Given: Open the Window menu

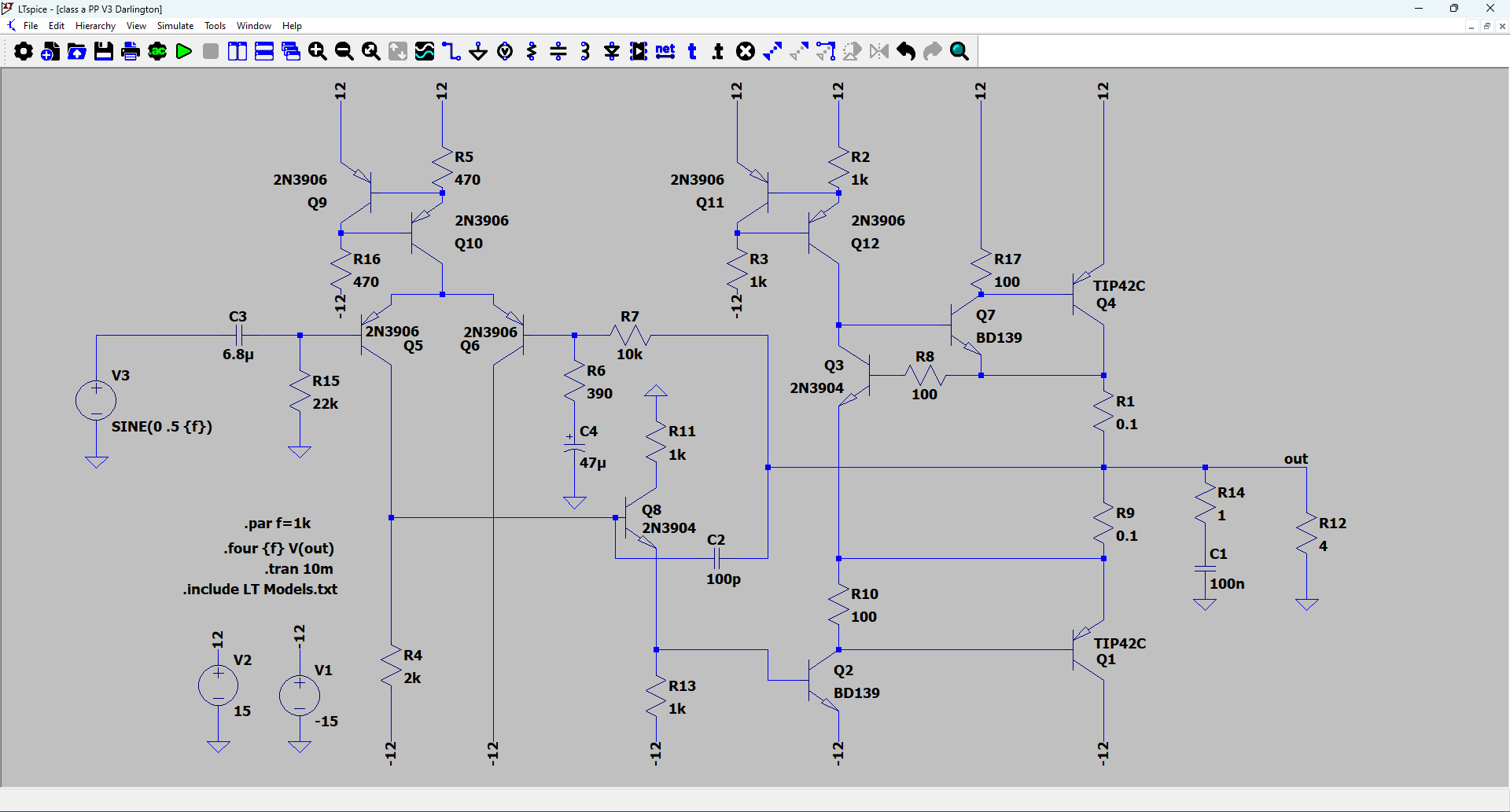Looking at the screenshot, I should (x=254, y=26).
